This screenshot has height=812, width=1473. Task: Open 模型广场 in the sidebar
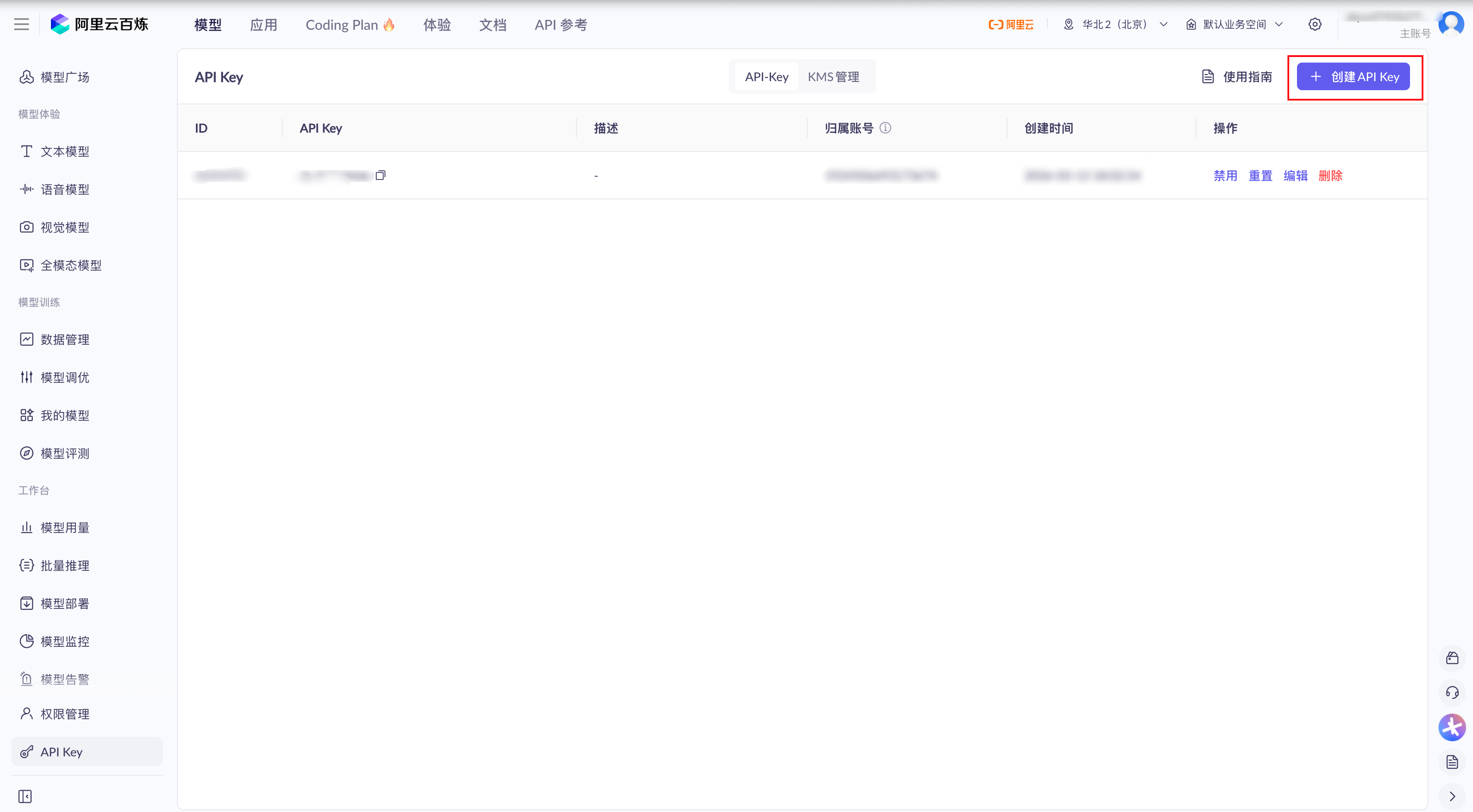pyautogui.click(x=65, y=77)
